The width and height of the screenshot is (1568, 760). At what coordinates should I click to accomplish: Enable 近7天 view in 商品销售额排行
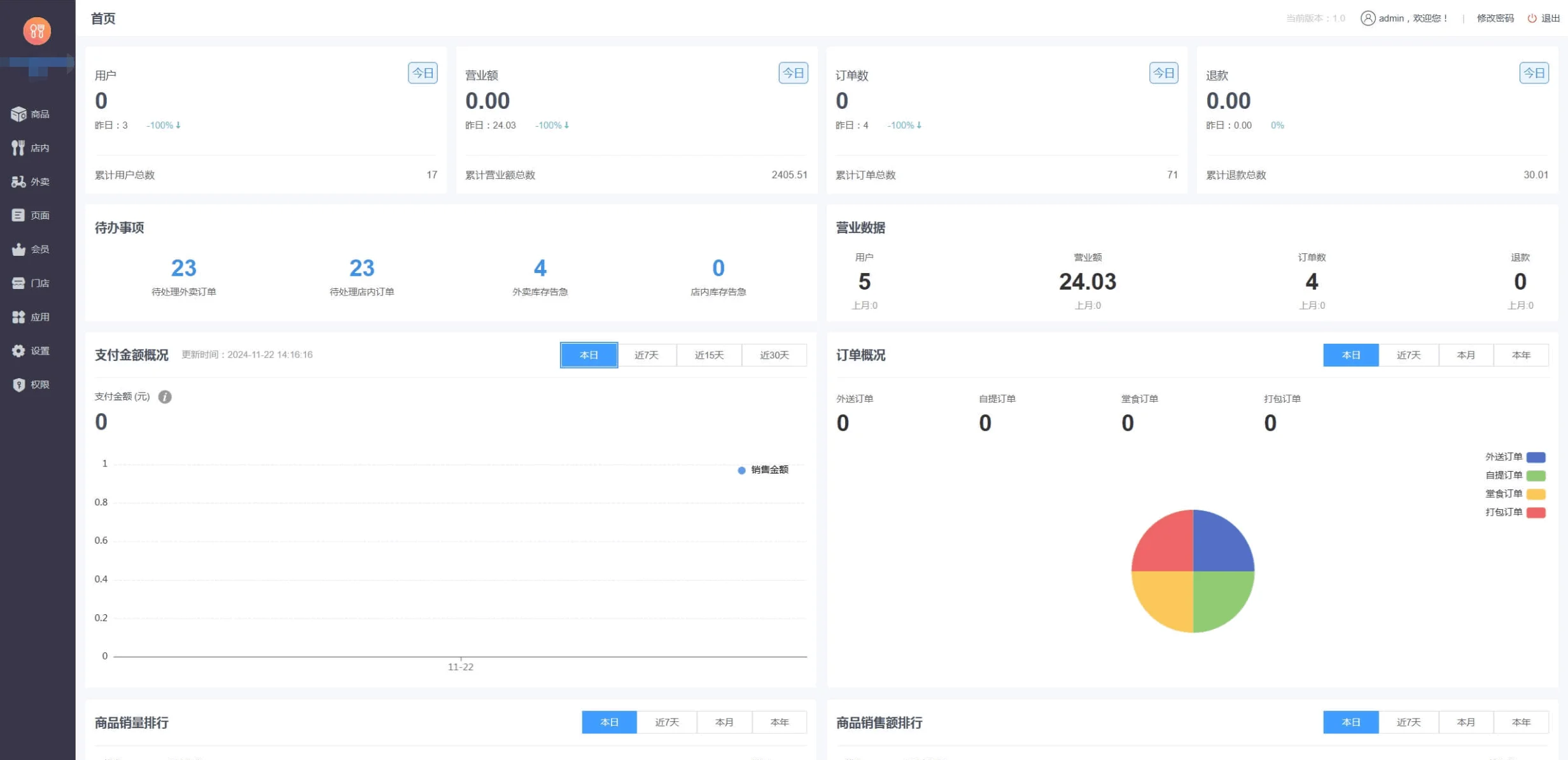(x=1408, y=722)
